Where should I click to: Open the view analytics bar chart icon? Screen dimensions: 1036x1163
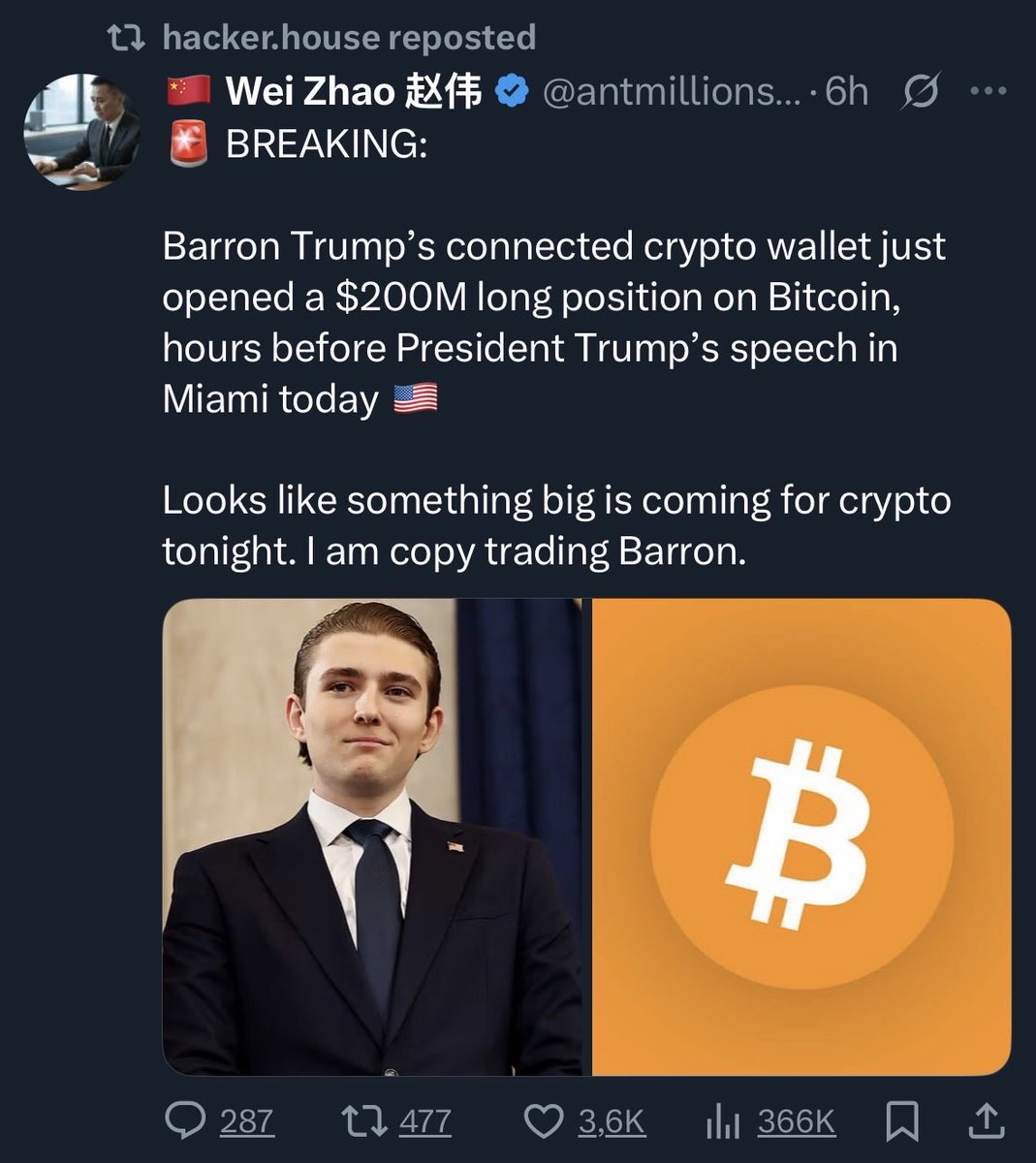tap(723, 1122)
